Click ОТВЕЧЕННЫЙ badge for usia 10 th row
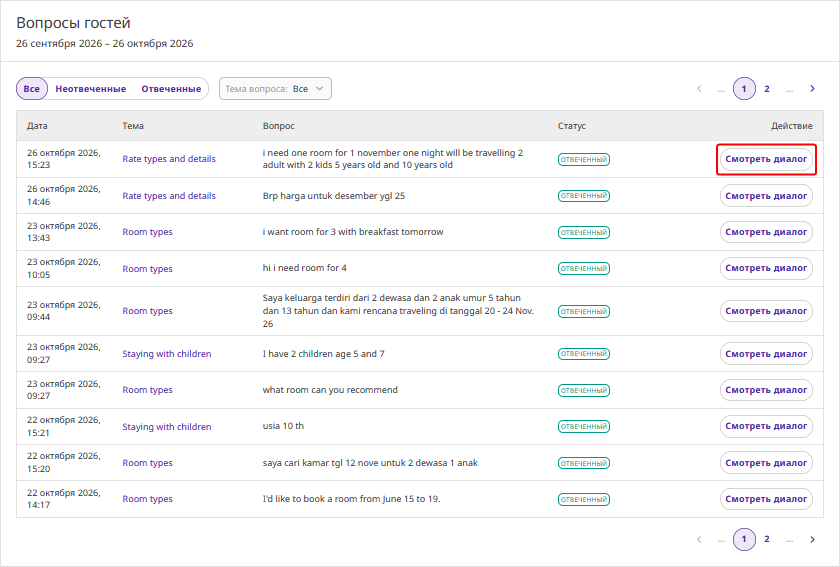Image resolution: width=840 pixels, height=567 pixels. click(x=584, y=427)
